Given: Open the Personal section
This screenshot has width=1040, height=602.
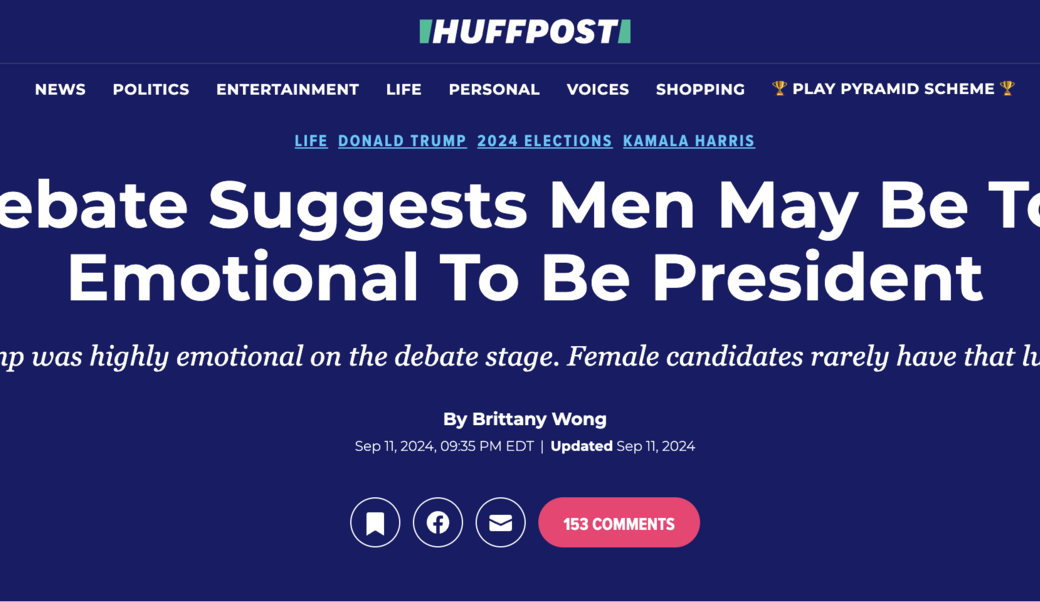Looking at the screenshot, I should (494, 89).
